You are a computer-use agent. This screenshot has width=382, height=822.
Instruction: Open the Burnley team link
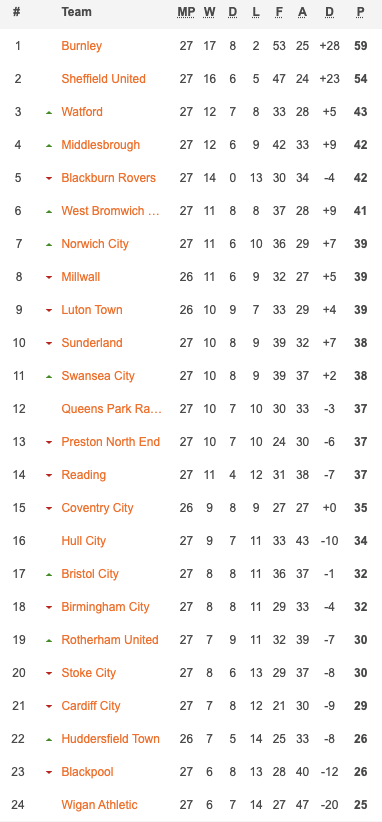(x=81, y=46)
